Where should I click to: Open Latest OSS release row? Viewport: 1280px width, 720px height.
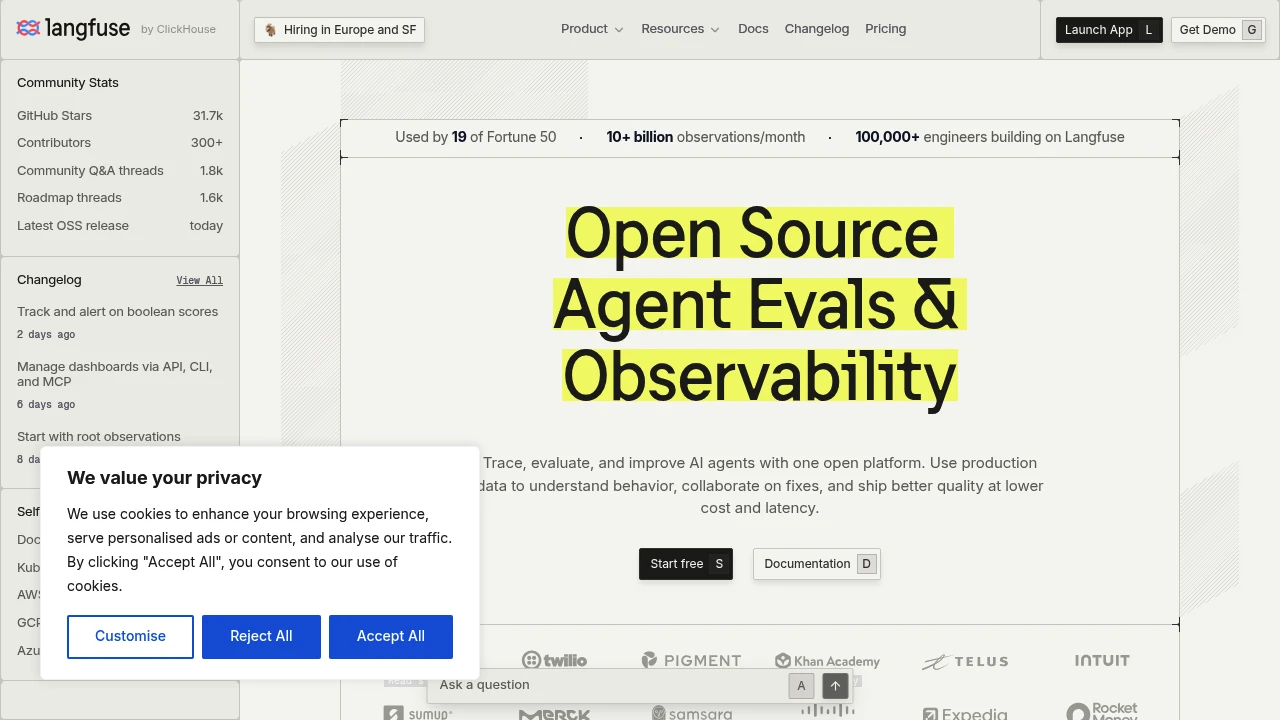pos(120,226)
